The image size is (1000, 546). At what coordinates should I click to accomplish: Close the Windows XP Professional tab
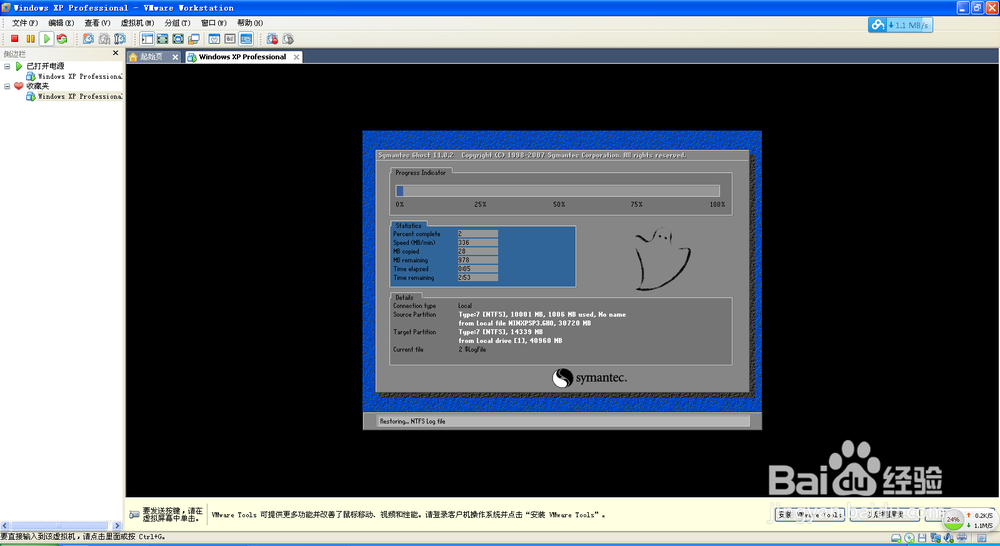(x=297, y=57)
